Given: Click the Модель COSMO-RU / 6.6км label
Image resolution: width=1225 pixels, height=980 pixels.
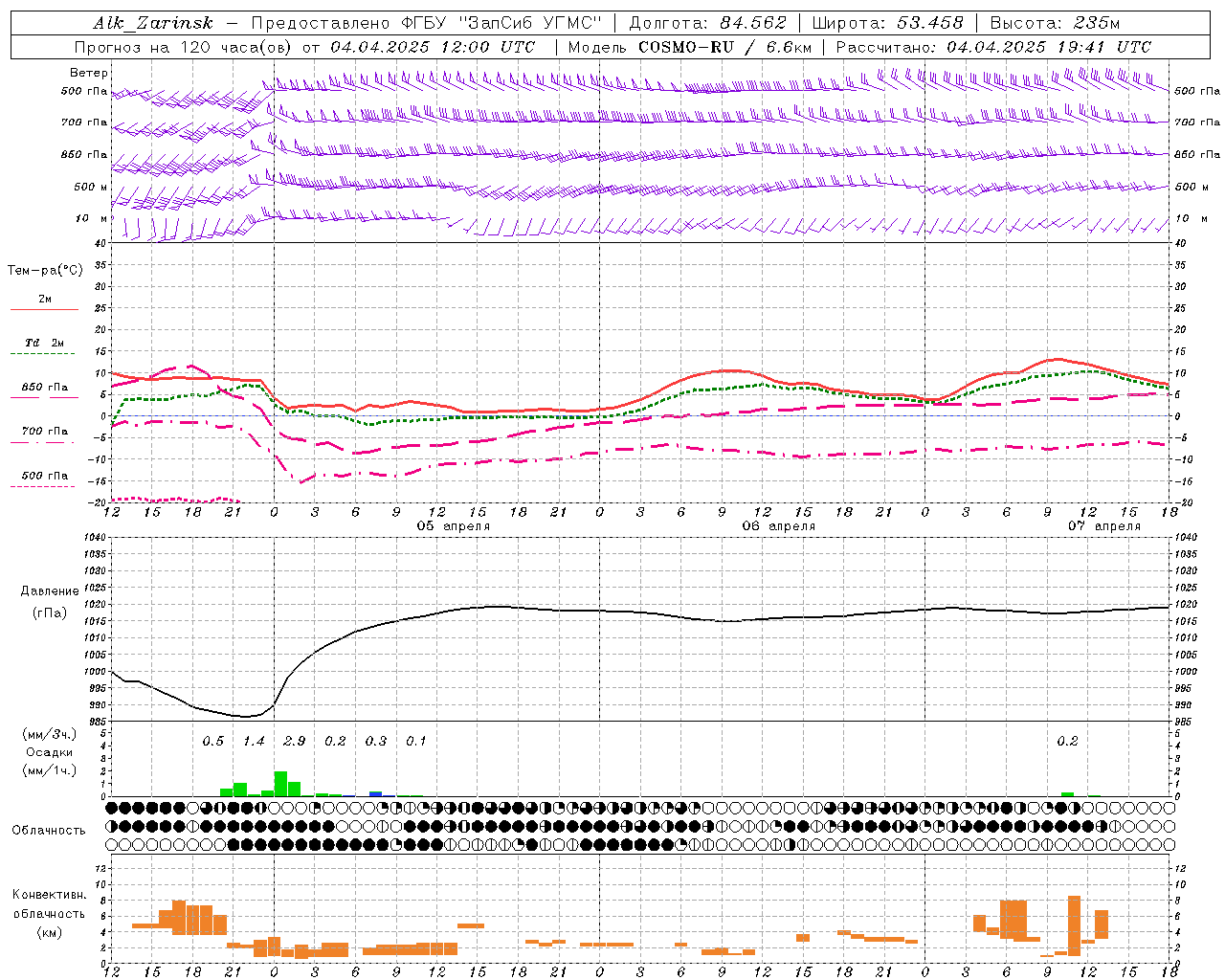Looking at the screenshot, I should click(x=689, y=47).
